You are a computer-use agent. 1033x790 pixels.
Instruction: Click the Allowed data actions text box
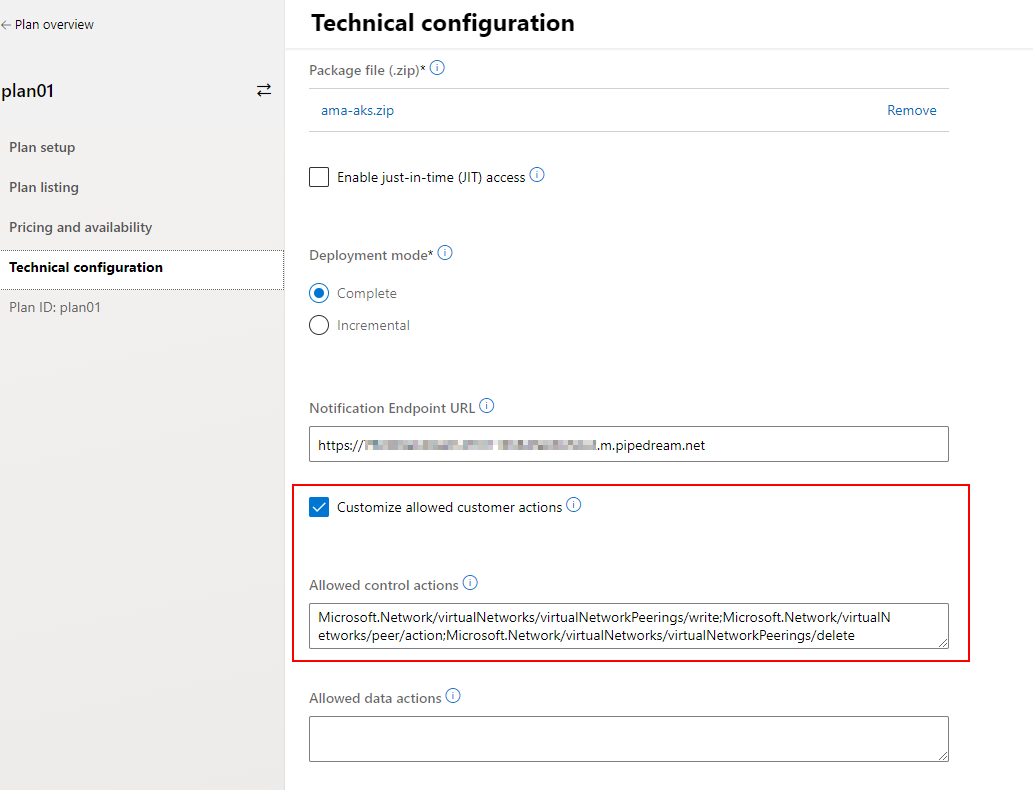[628, 739]
